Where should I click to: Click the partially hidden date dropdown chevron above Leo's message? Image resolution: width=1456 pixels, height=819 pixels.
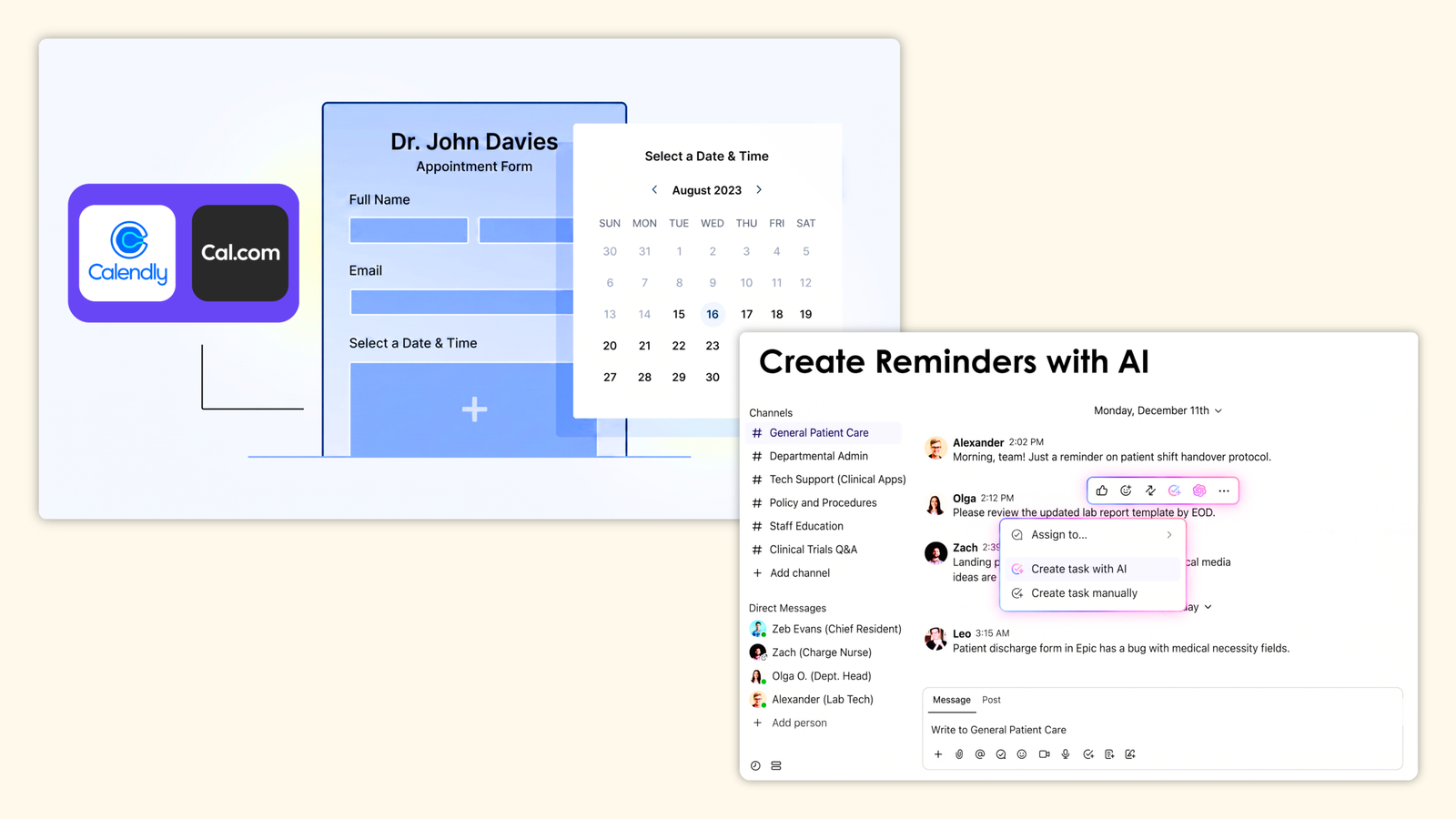(x=1208, y=607)
